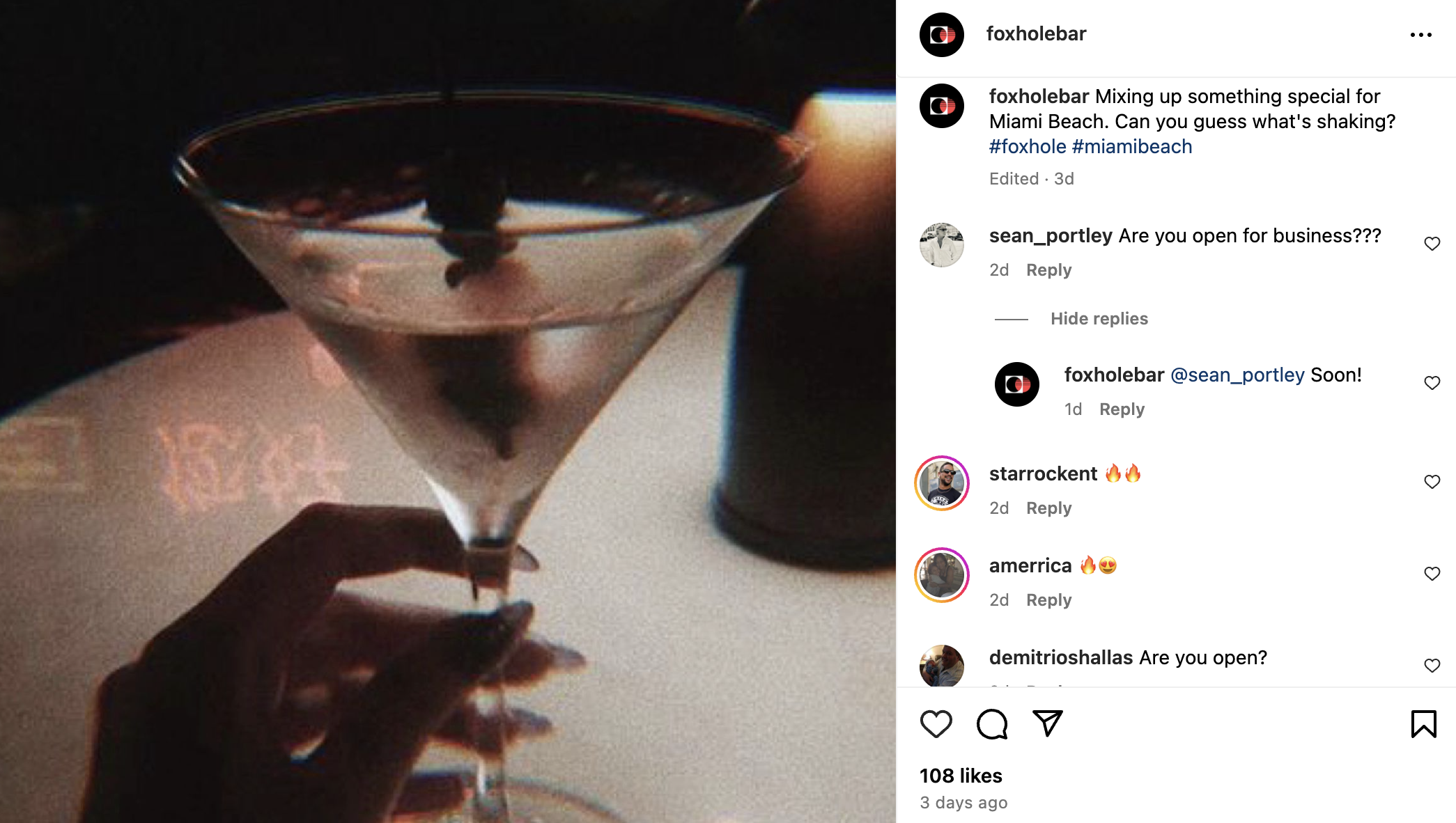Like demitrioshallas's 'Are you open?' comment

(1432, 666)
